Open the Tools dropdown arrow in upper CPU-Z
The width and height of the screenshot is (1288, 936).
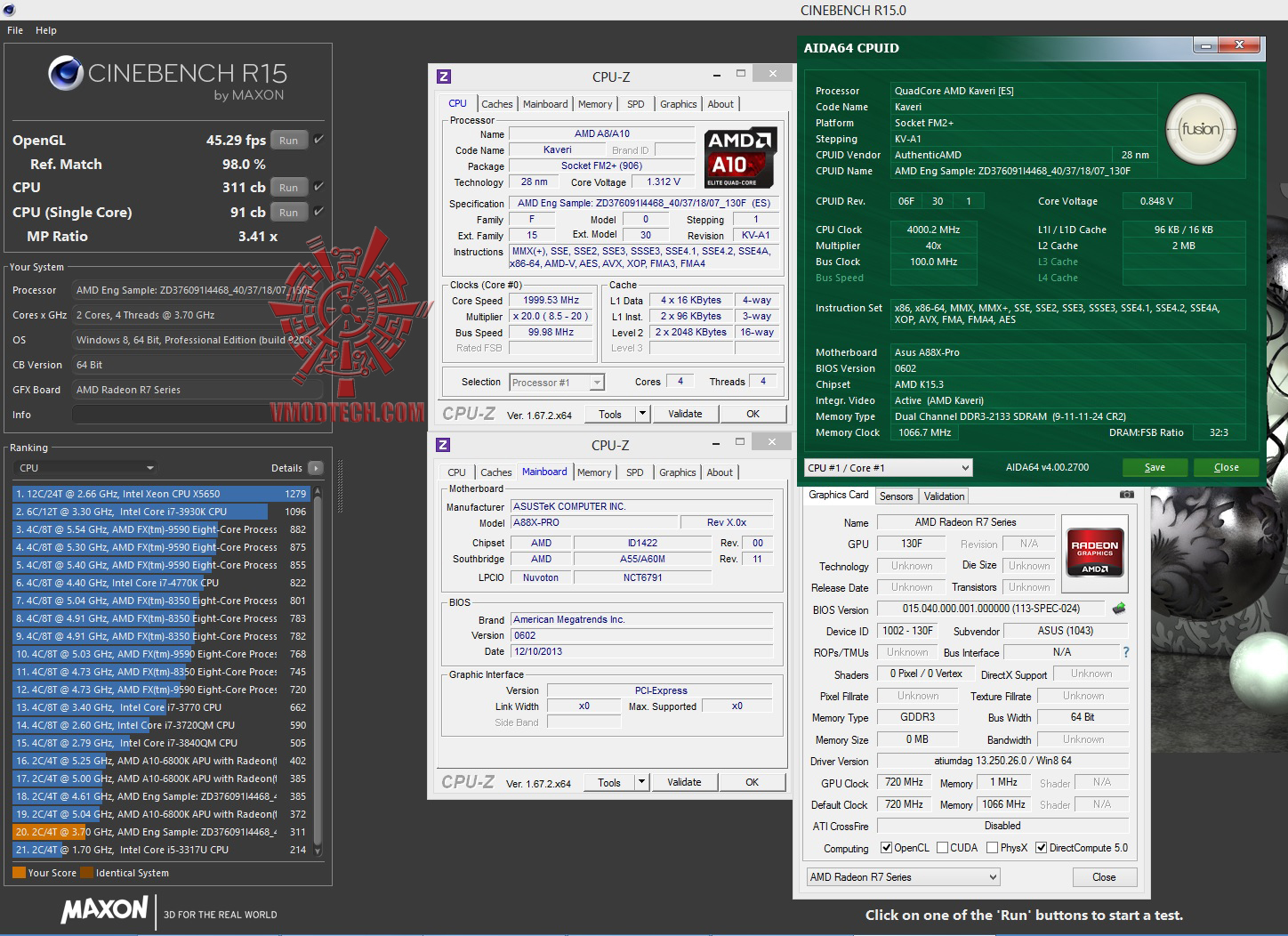pyautogui.click(x=641, y=414)
